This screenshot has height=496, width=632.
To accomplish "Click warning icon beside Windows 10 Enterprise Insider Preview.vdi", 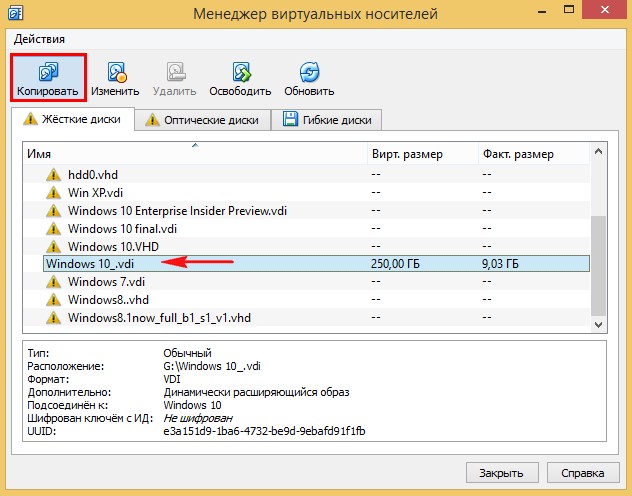I will 53,211.
